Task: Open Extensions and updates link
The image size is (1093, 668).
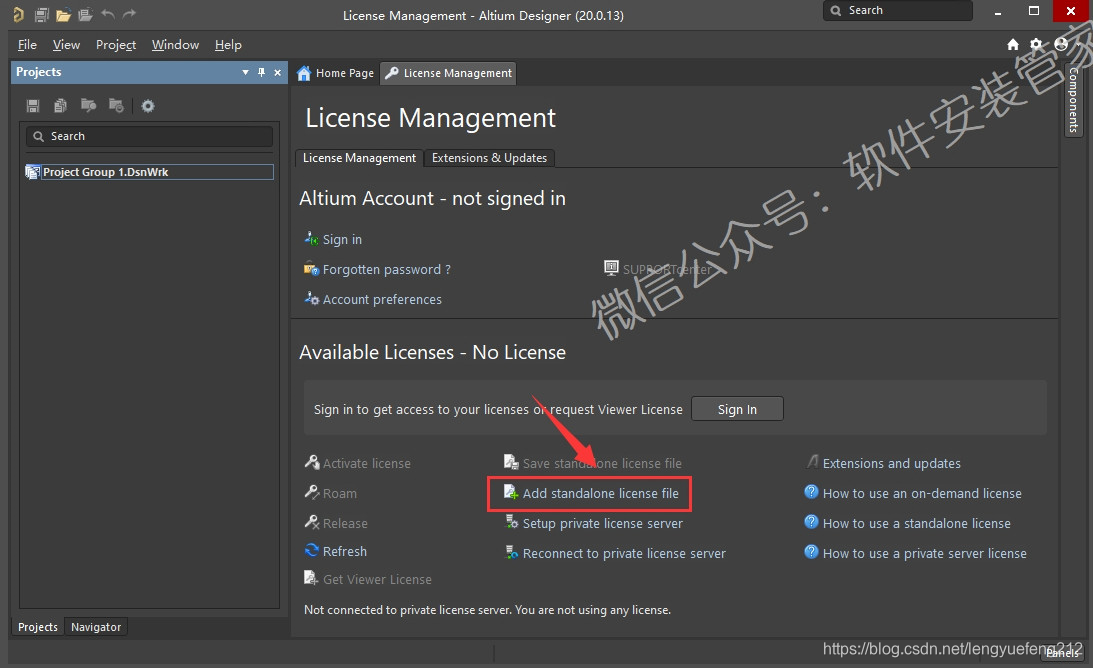Action: pos(892,463)
